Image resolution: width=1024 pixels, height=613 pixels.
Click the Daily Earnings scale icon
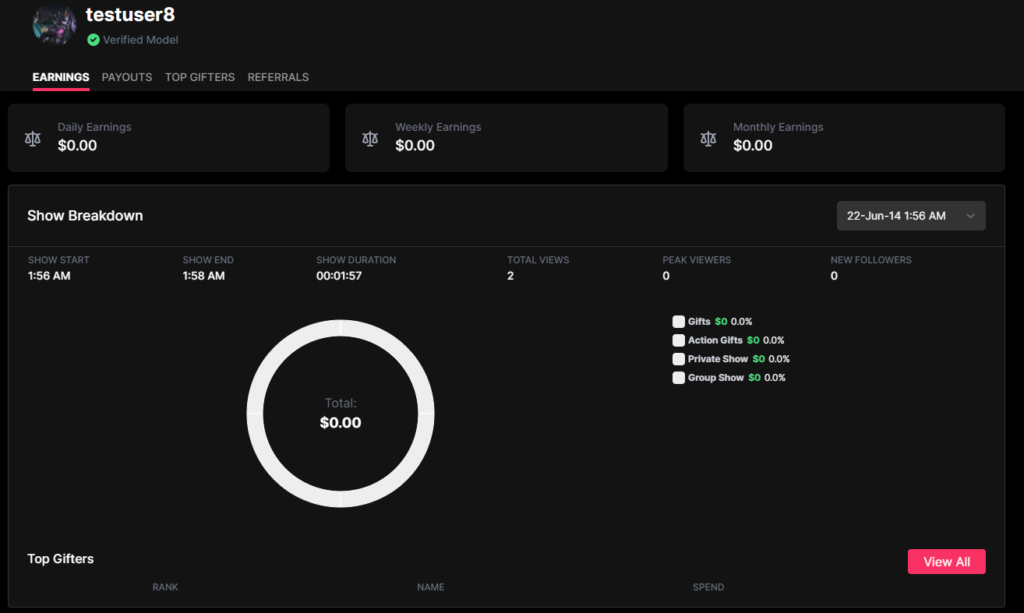[33, 138]
